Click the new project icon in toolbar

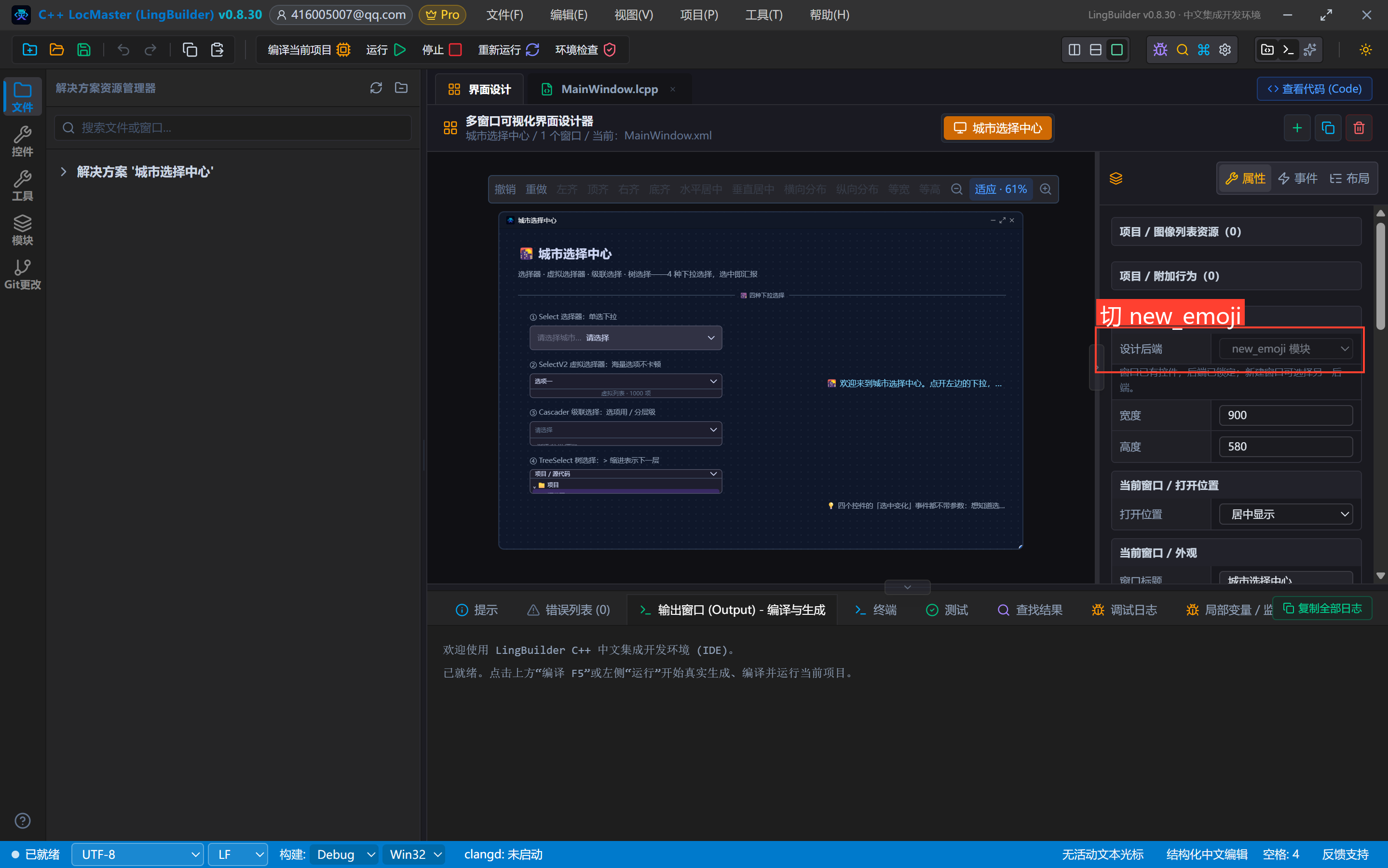pyautogui.click(x=29, y=50)
